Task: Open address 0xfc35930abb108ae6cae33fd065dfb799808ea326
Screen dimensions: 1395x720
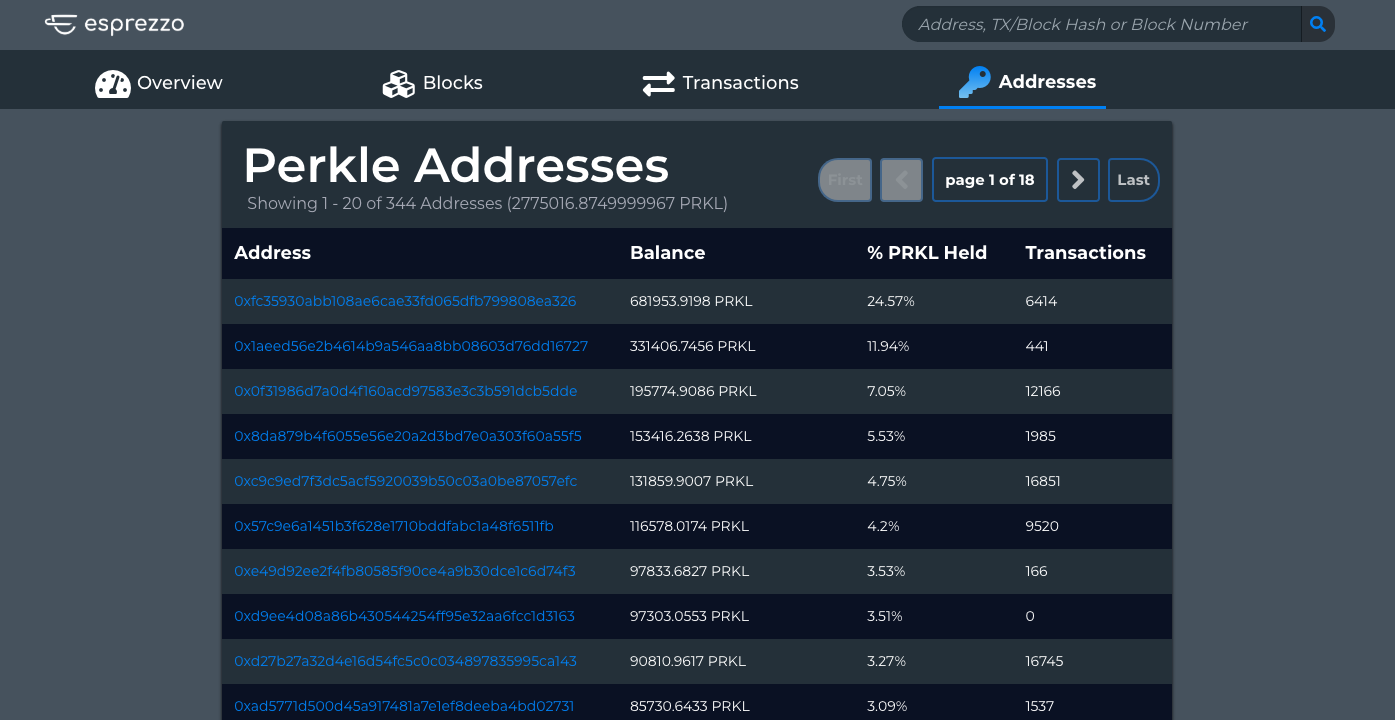Action: 405,301
